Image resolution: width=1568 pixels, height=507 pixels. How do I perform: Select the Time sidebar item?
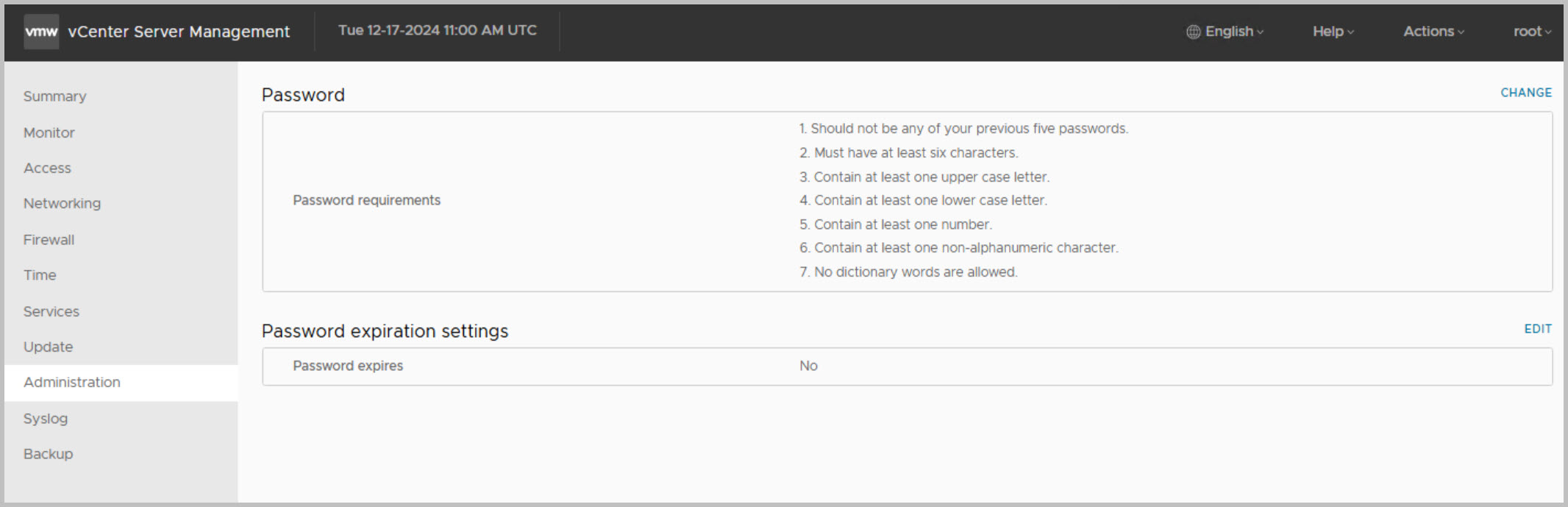pyautogui.click(x=40, y=275)
